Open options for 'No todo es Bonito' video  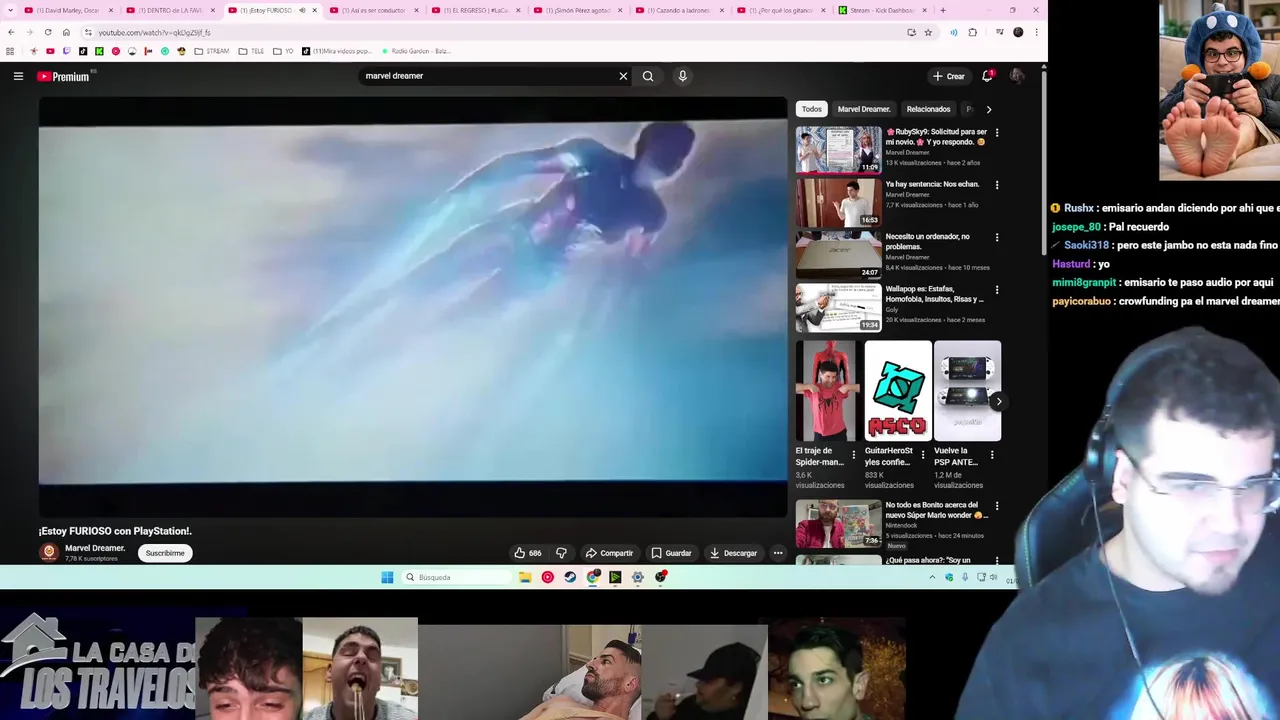996,506
